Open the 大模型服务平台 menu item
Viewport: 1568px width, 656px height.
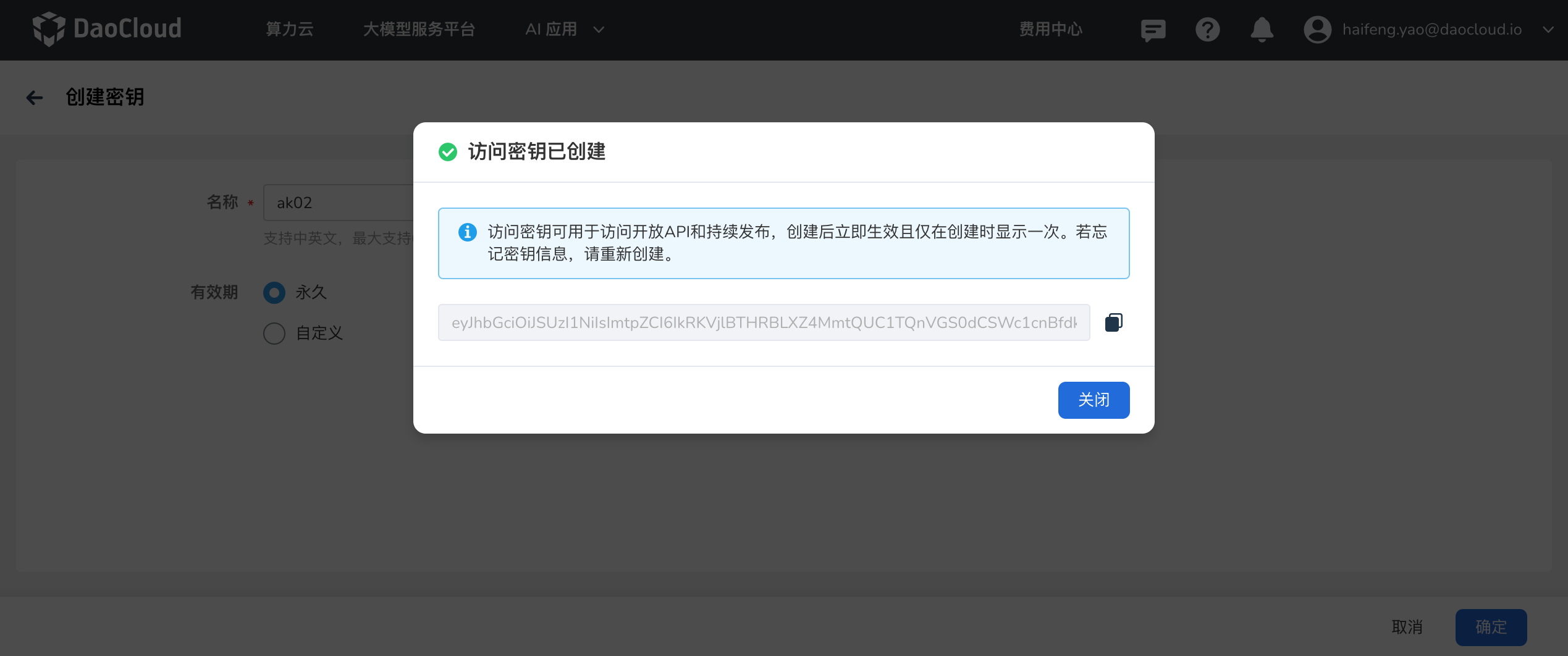419,30
